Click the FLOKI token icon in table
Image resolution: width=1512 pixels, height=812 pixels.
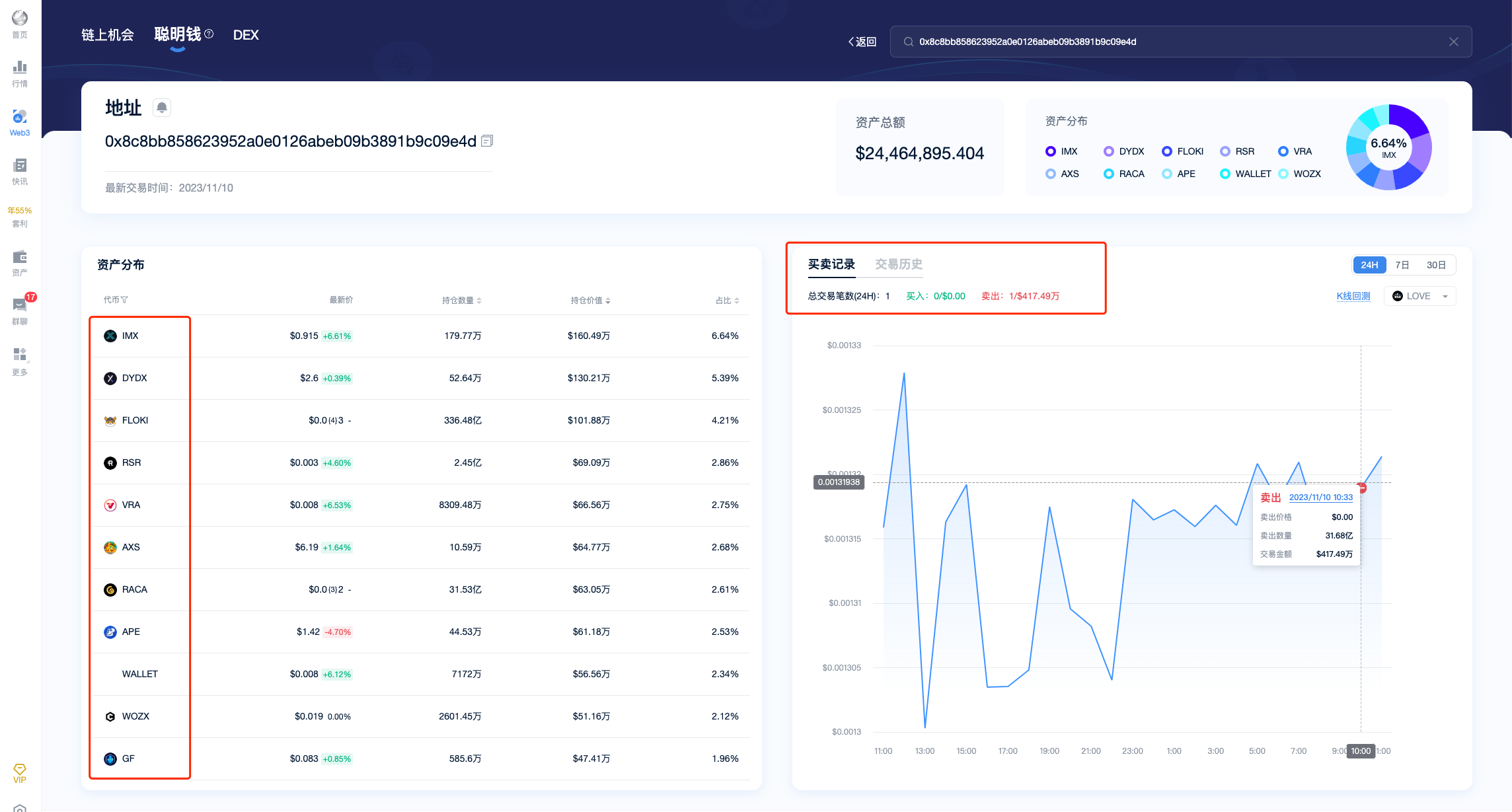click(110, 420)
